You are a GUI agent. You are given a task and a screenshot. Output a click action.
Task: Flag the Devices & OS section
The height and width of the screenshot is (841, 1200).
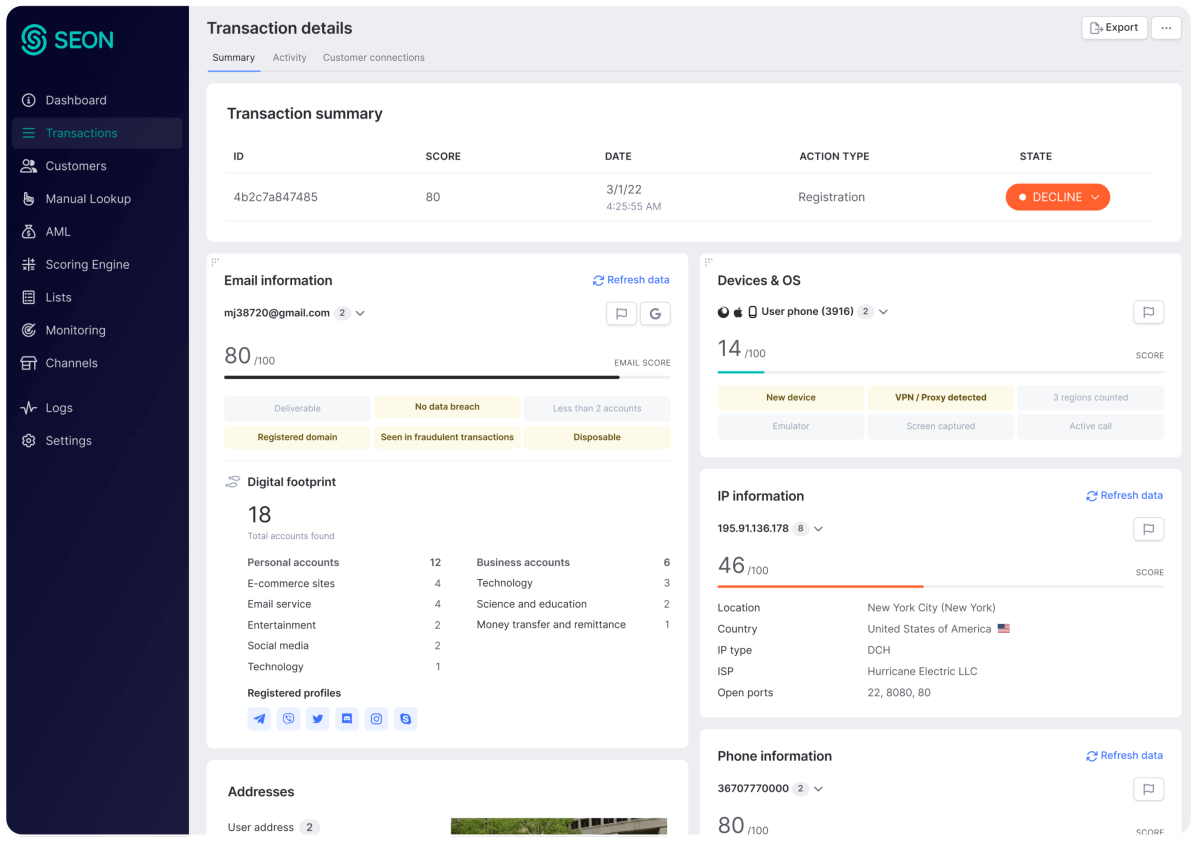1148,312
